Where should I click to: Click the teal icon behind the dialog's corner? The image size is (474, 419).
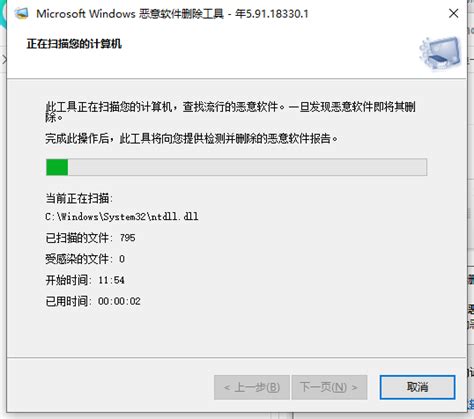tap(3, 15)
